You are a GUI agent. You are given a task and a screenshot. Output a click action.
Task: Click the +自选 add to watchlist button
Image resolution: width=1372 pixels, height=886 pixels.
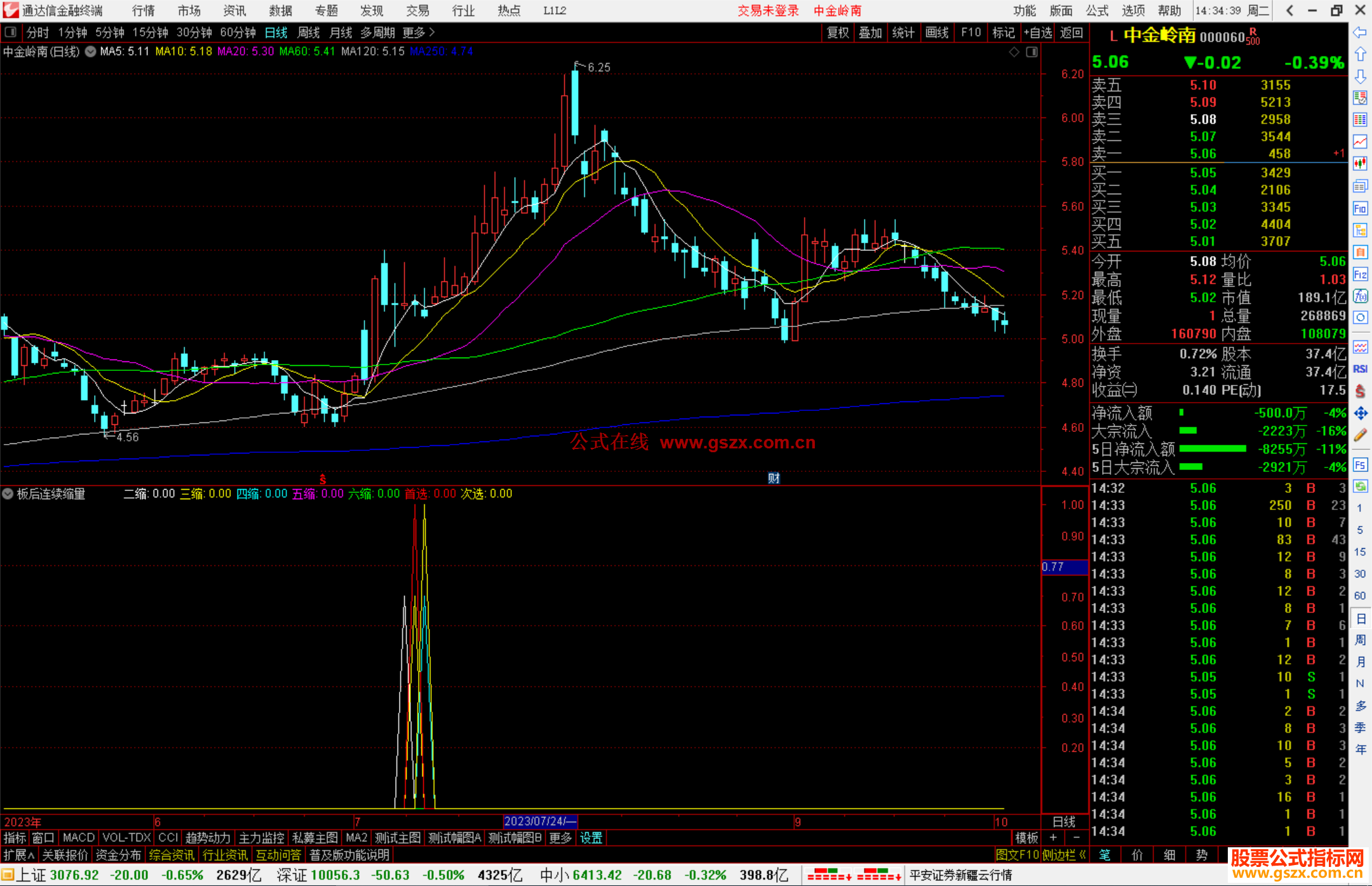click(x=1038, y=32)
